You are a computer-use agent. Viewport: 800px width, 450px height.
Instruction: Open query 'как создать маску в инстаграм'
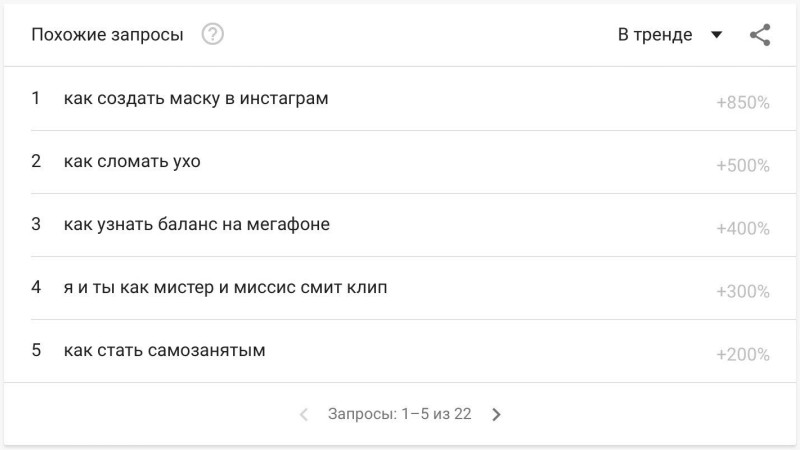pos(196,98)
